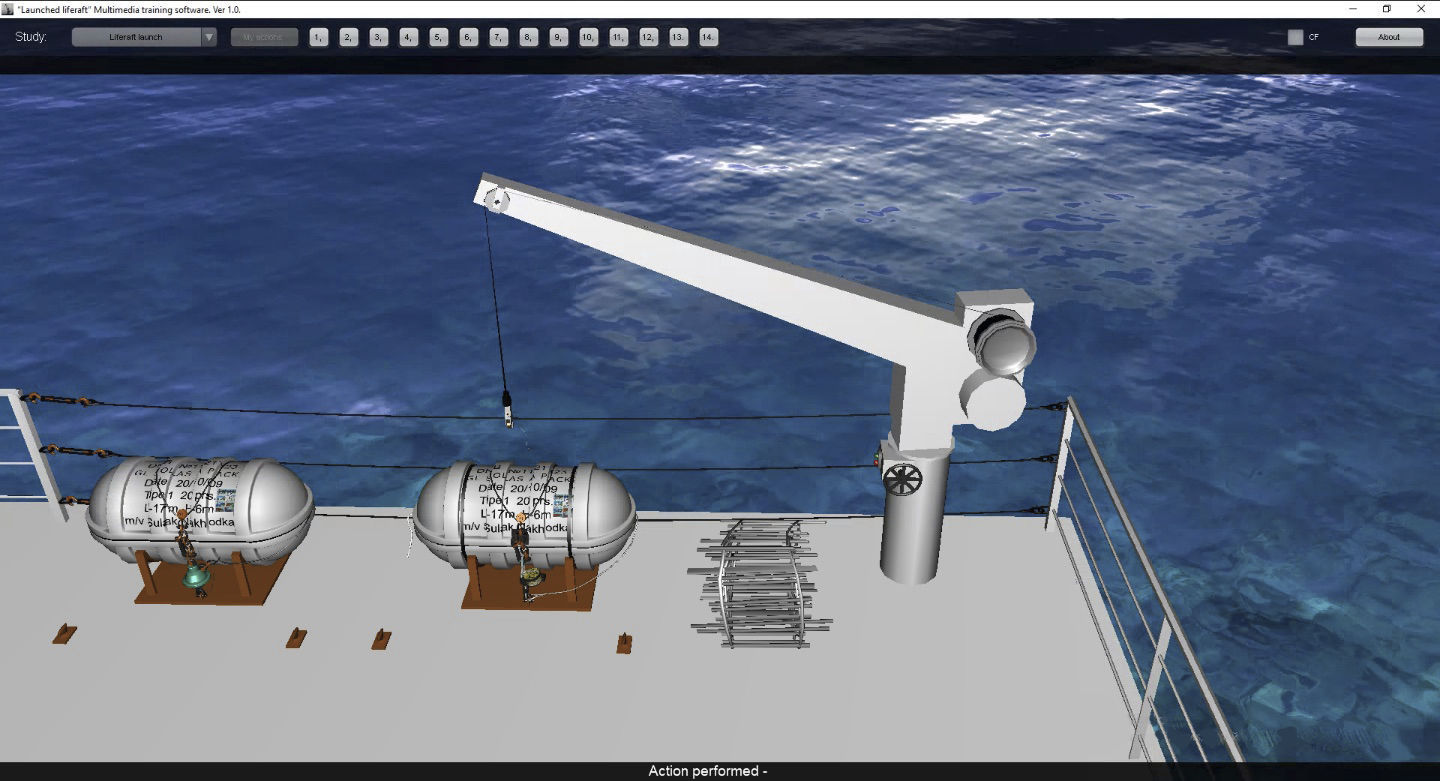The width and height of the screenshot is (1440, 781).
Task: Click the "Action performed" status bar
Action: (x=707, y=771)
